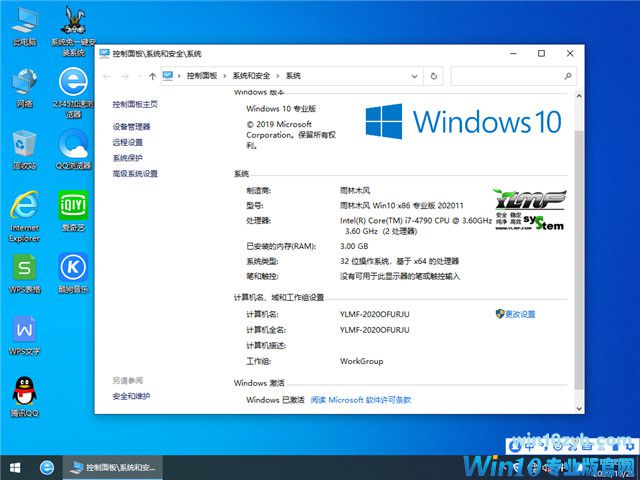This screenshot has height=480, width=640.
Task: Click the vertical scrollbar thumb
Action: (x=579, y=260)
